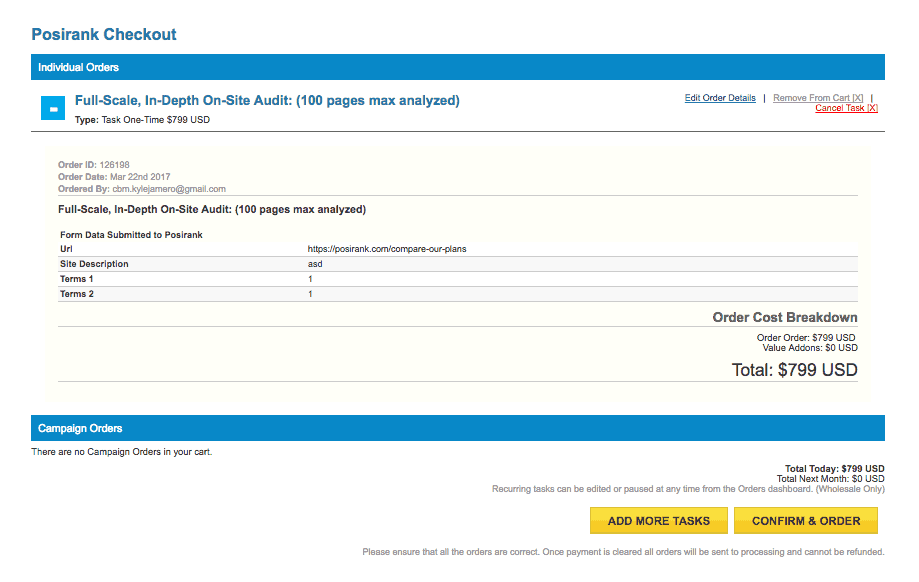The image size is (919, 582).
Task: Click the recurring tasks wholesale note
Action: [688, 489]
